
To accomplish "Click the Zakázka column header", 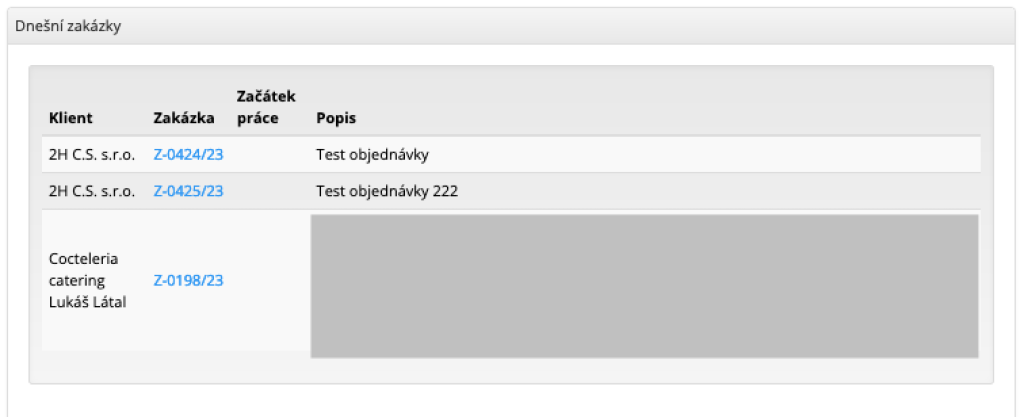I will point(184,118).
